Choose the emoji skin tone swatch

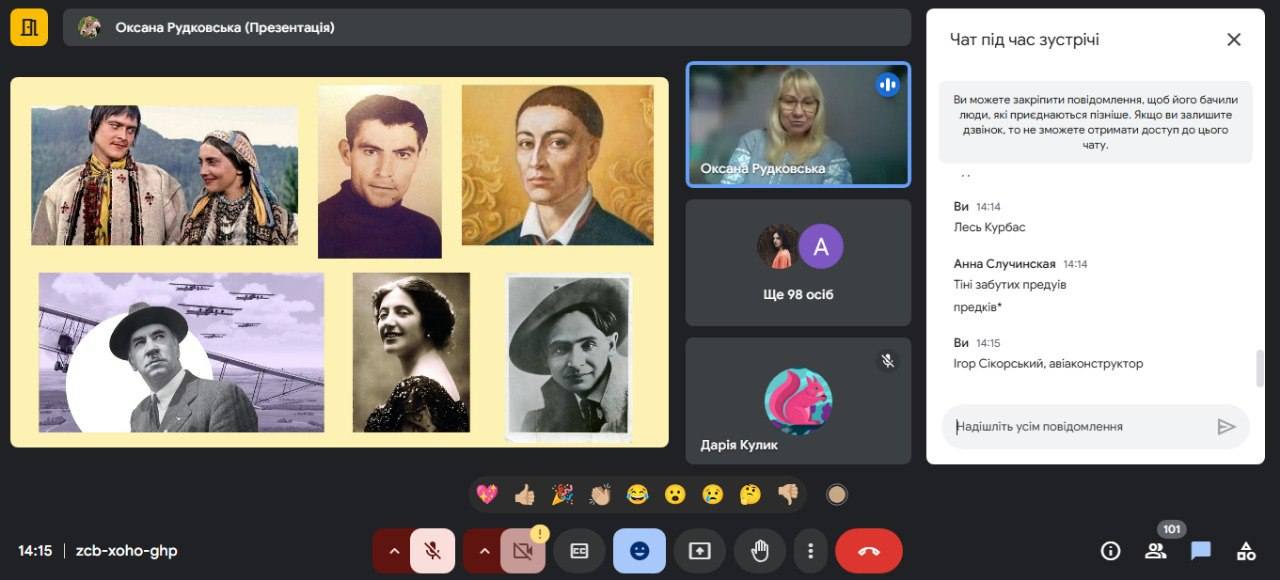click(x=837, y=494)
